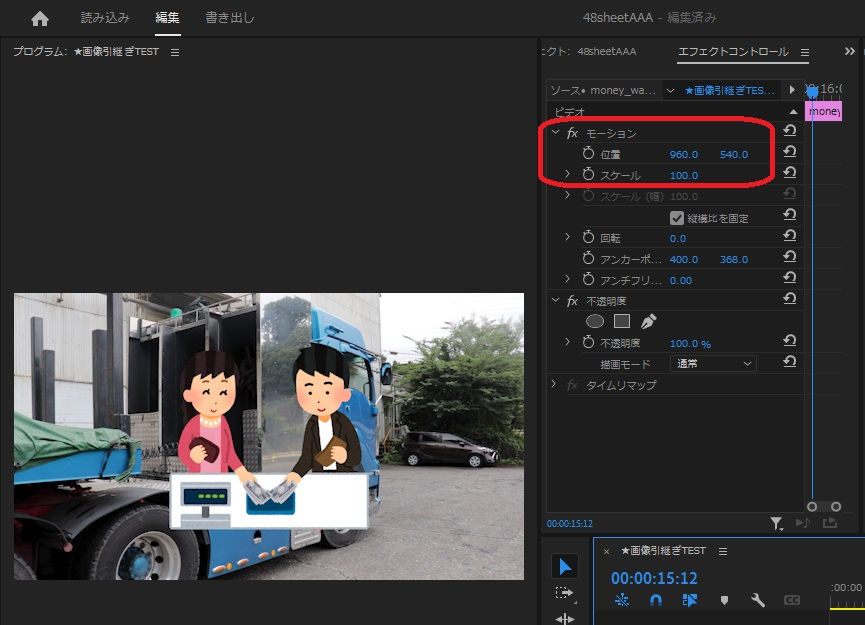This screenshot has height=625, width=865.
Task: Edit the 不透明度 value 100.0 %
Action: tap(690, 344)
